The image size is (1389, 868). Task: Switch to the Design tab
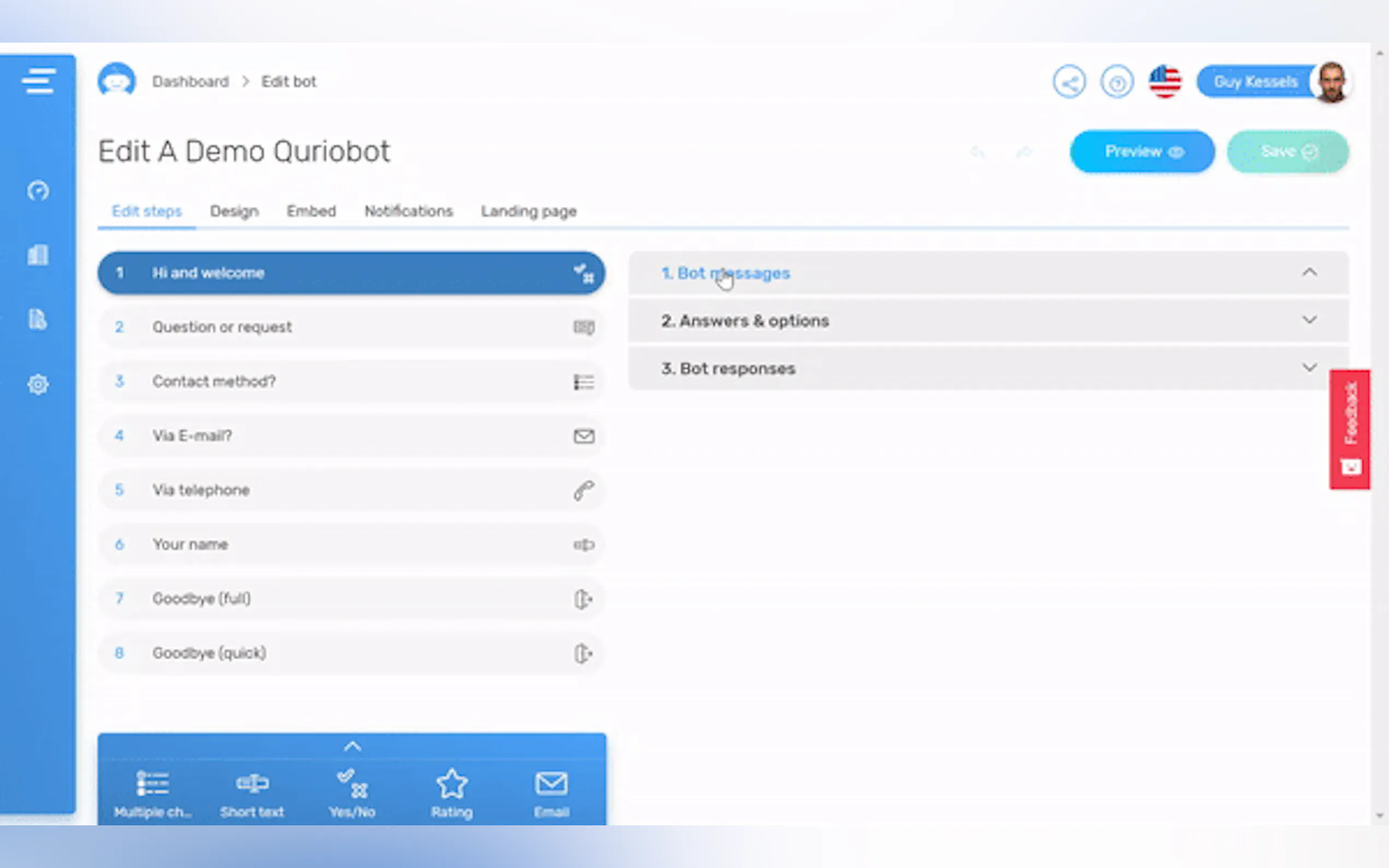[x=234, y=211]
